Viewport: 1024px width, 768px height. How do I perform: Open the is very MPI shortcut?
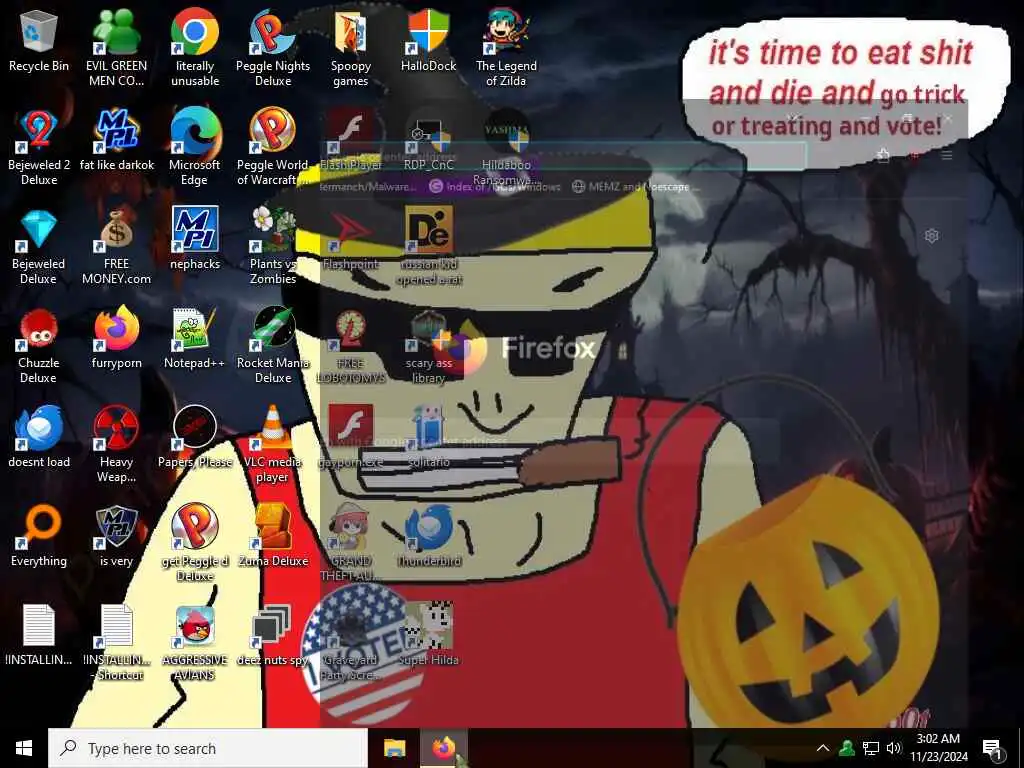pos(116,536)
